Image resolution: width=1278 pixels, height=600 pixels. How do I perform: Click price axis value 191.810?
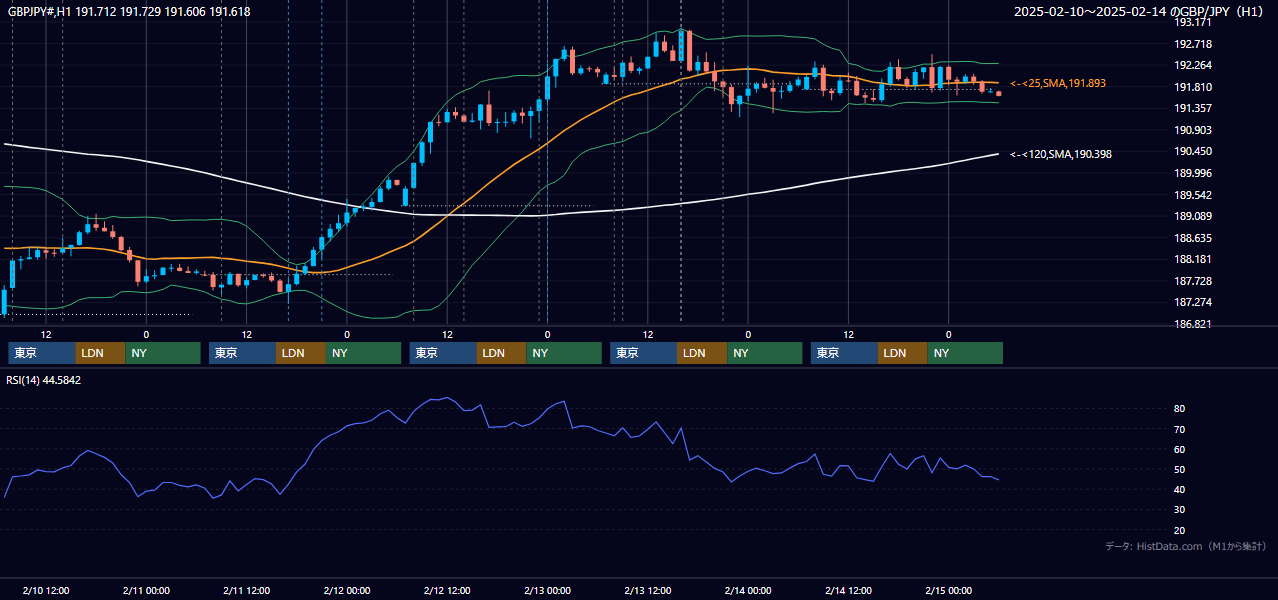(1193, 87)
